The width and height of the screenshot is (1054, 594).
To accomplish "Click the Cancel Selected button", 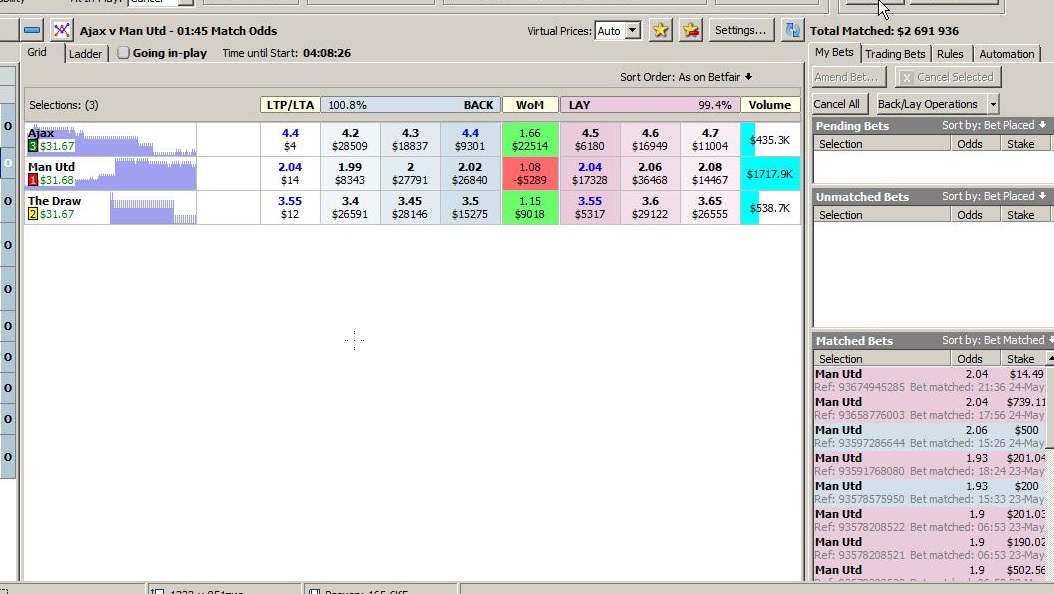I will click(x=948, y=77).
